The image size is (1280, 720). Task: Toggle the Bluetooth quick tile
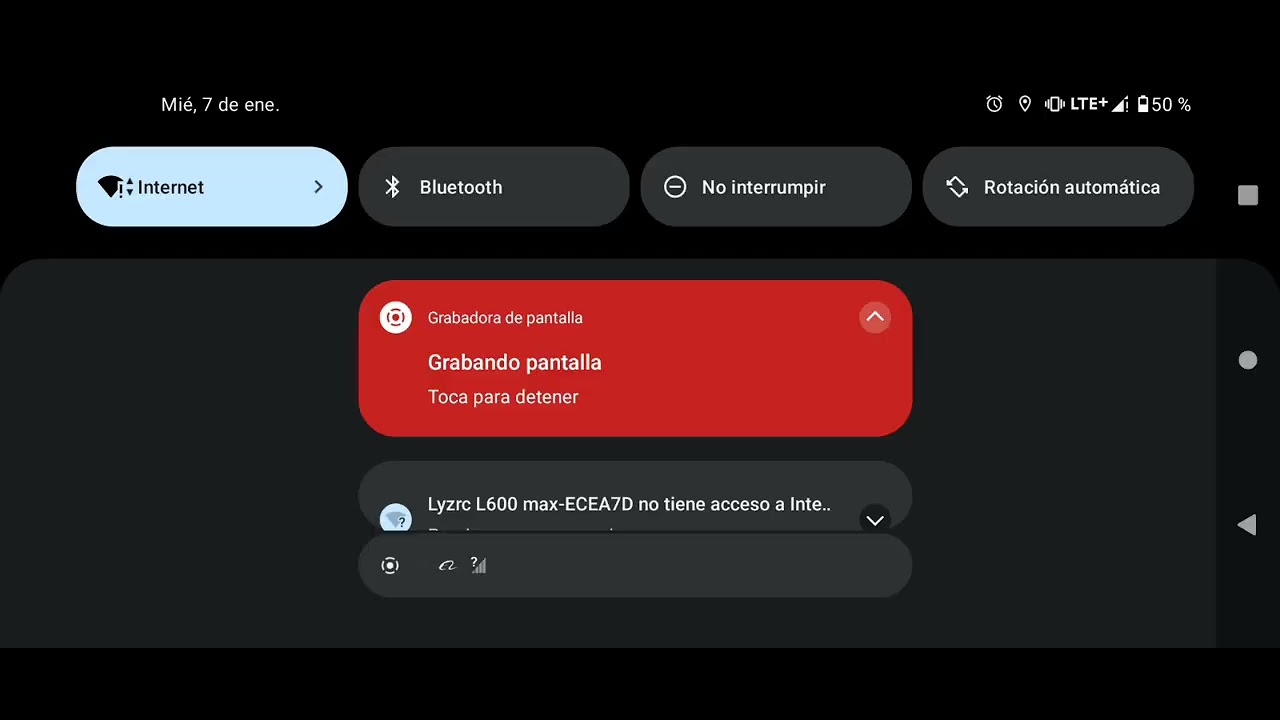pyautogui.click(x=494, y=187)
